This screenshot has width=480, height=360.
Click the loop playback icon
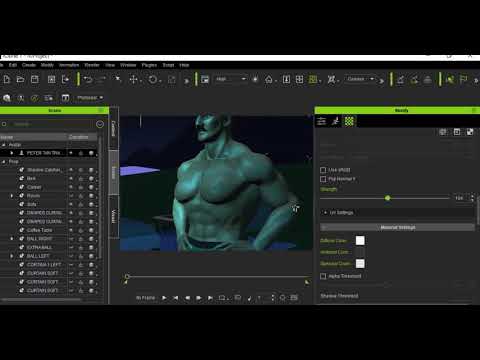pos(222,298)
